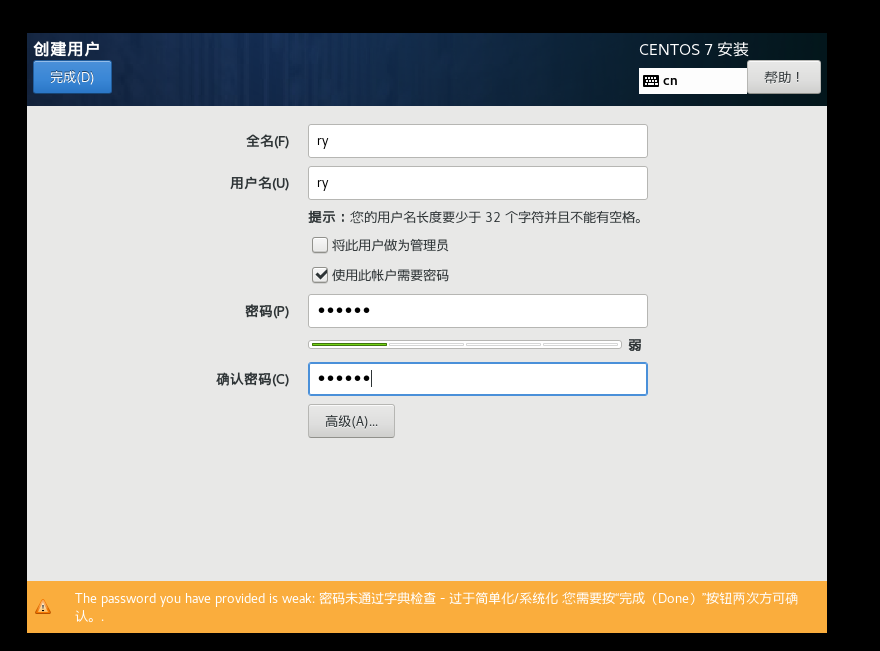
Task: Click the password strength bar
Action: (x=465, y=344)
